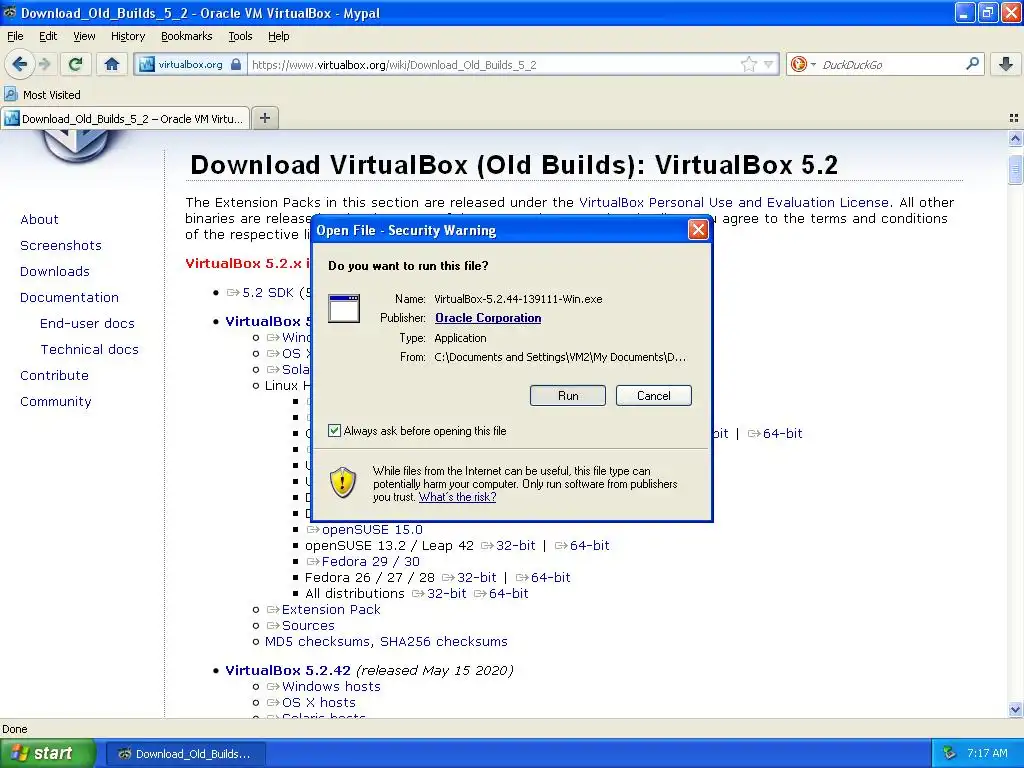Click the VirtualBox Personal Use and Evaluation License link
This screenshot has width=1024, height=768.
(x=733, y=202)
